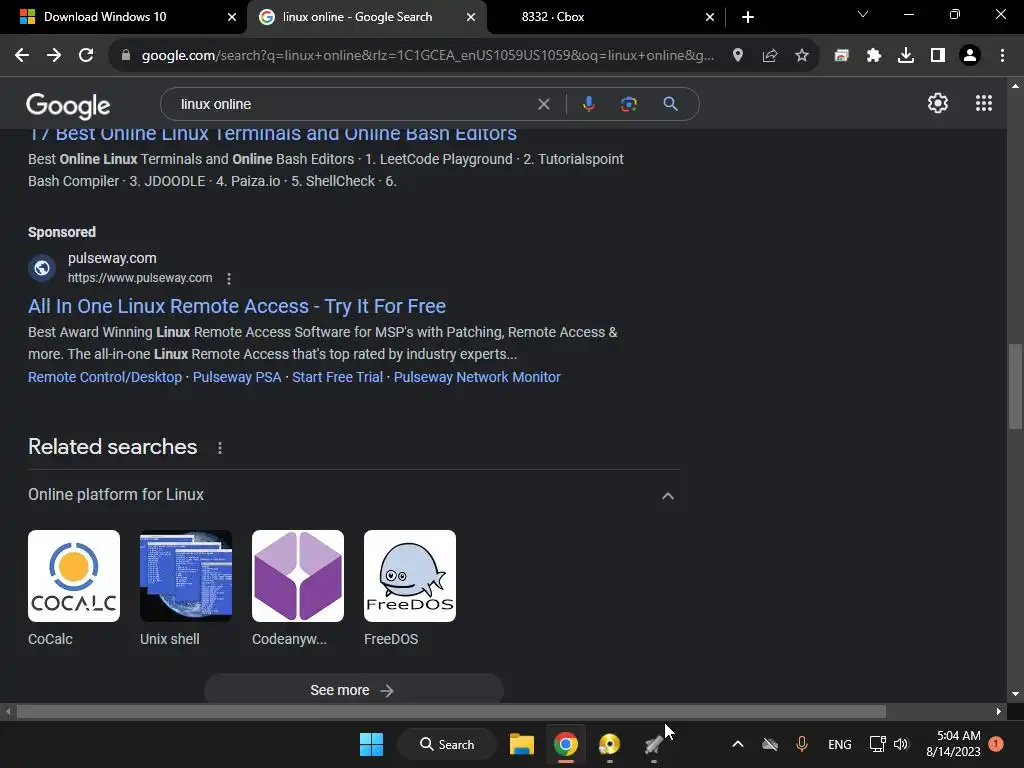Open Remote Control/Desktop sitelink
The image size is (1024, 768).
coord(105,377)
